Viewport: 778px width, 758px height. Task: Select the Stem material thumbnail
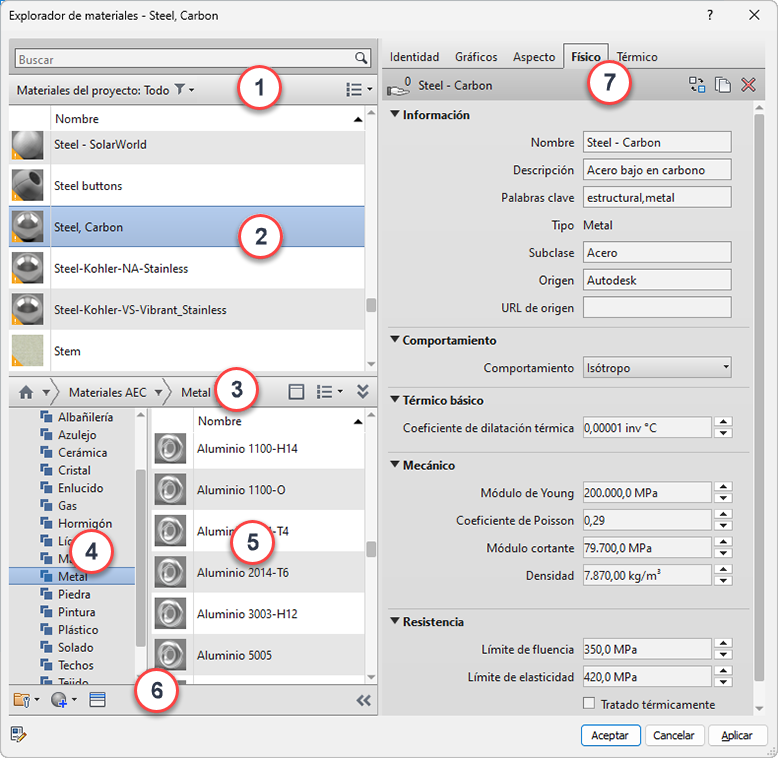click(27, 351)
